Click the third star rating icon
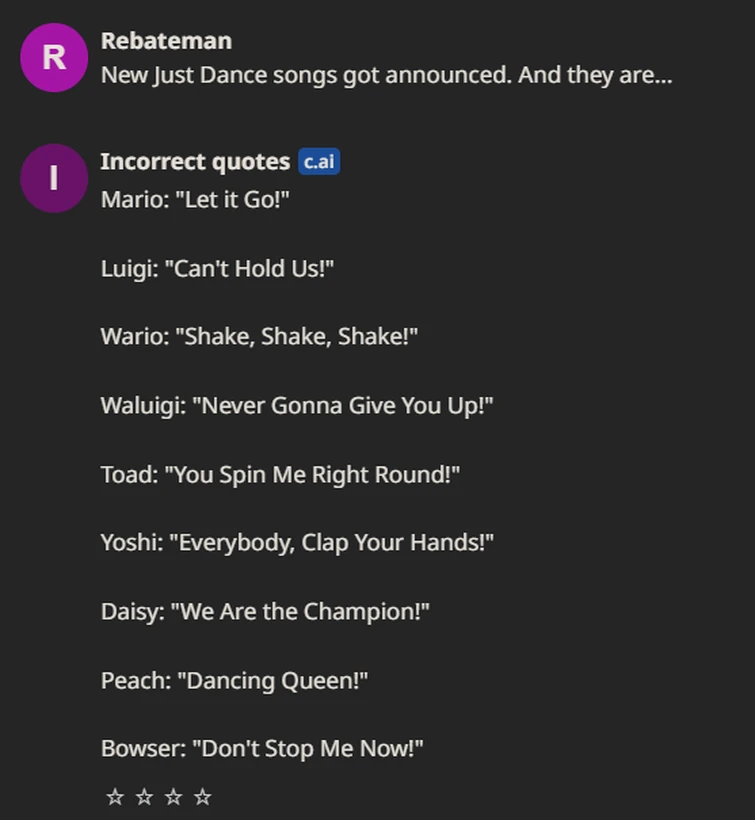 tap(173, 796)
